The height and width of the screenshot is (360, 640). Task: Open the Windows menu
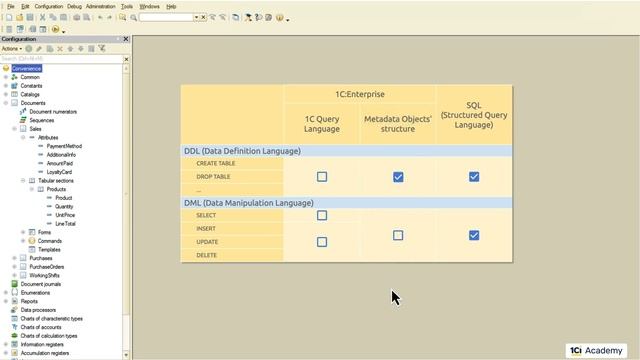pyautogui.click(x=149, y=7)
